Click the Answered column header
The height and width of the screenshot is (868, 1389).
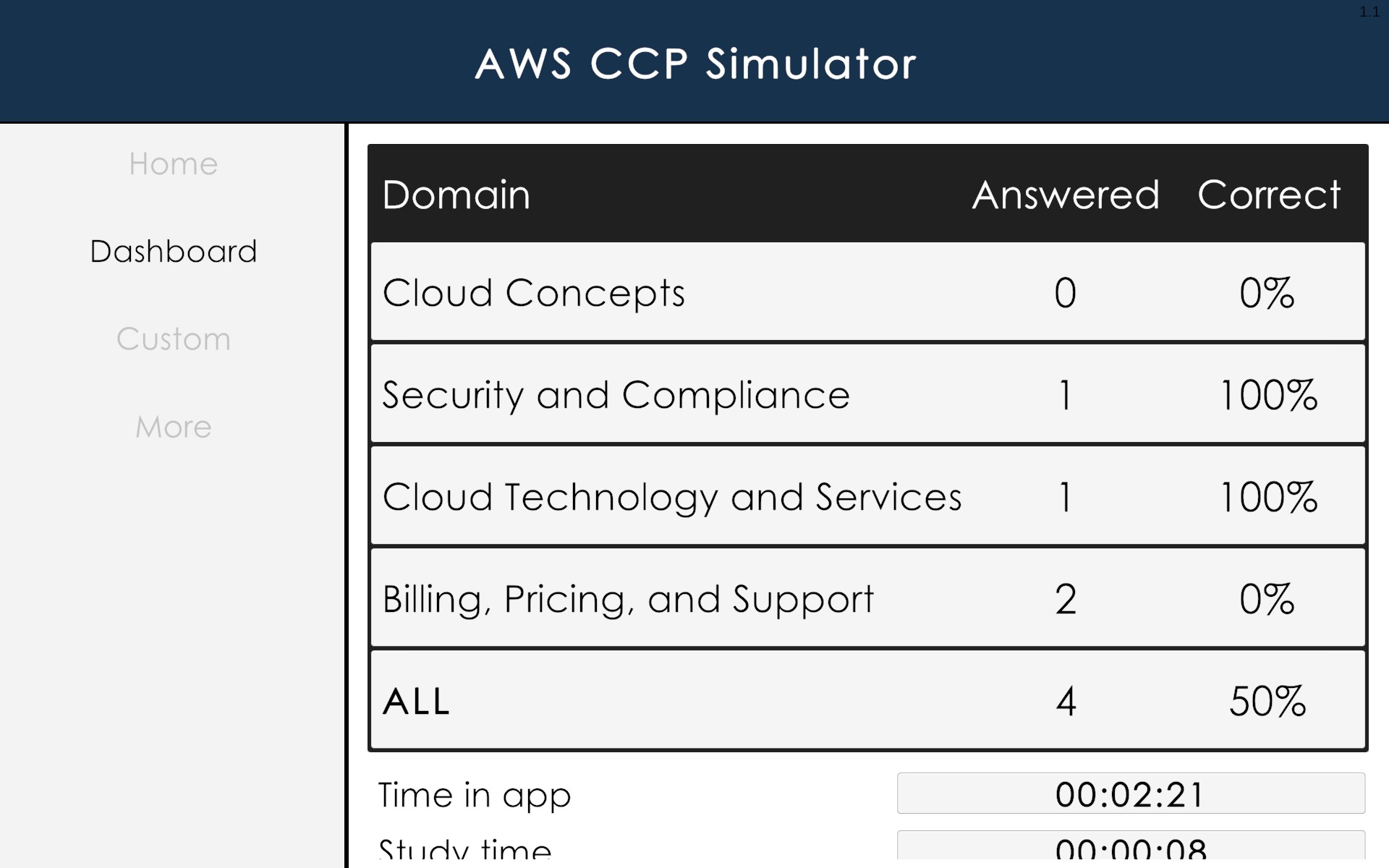[x=1065, y=195]
